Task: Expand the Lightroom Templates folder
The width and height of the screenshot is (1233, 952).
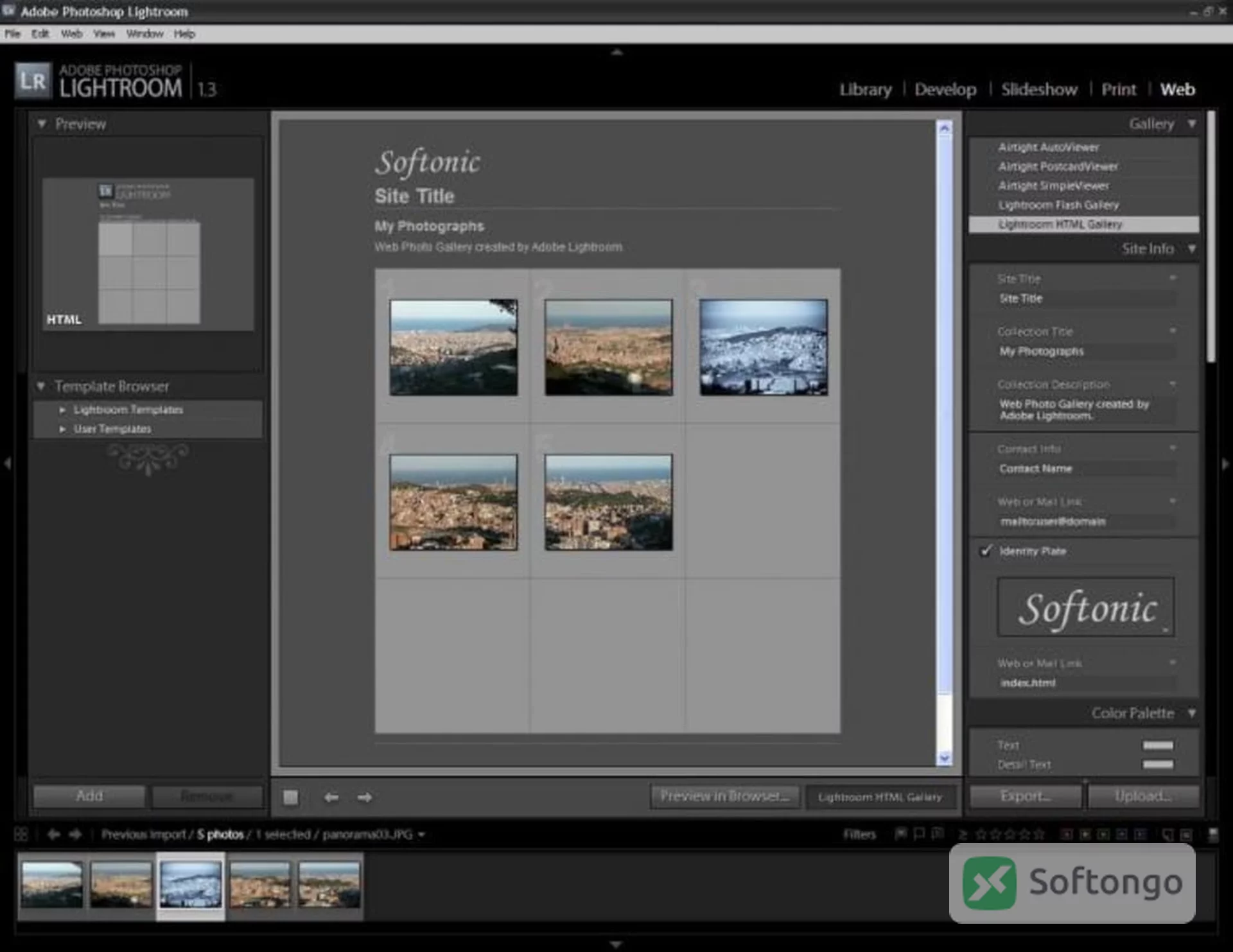Action: (x=62, y=410)
